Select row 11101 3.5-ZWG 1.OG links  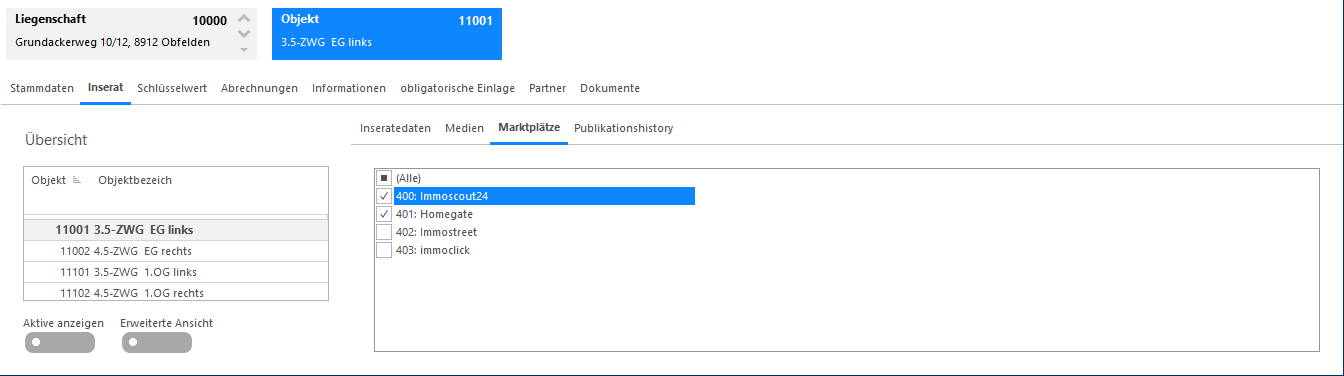coord(176,272)
